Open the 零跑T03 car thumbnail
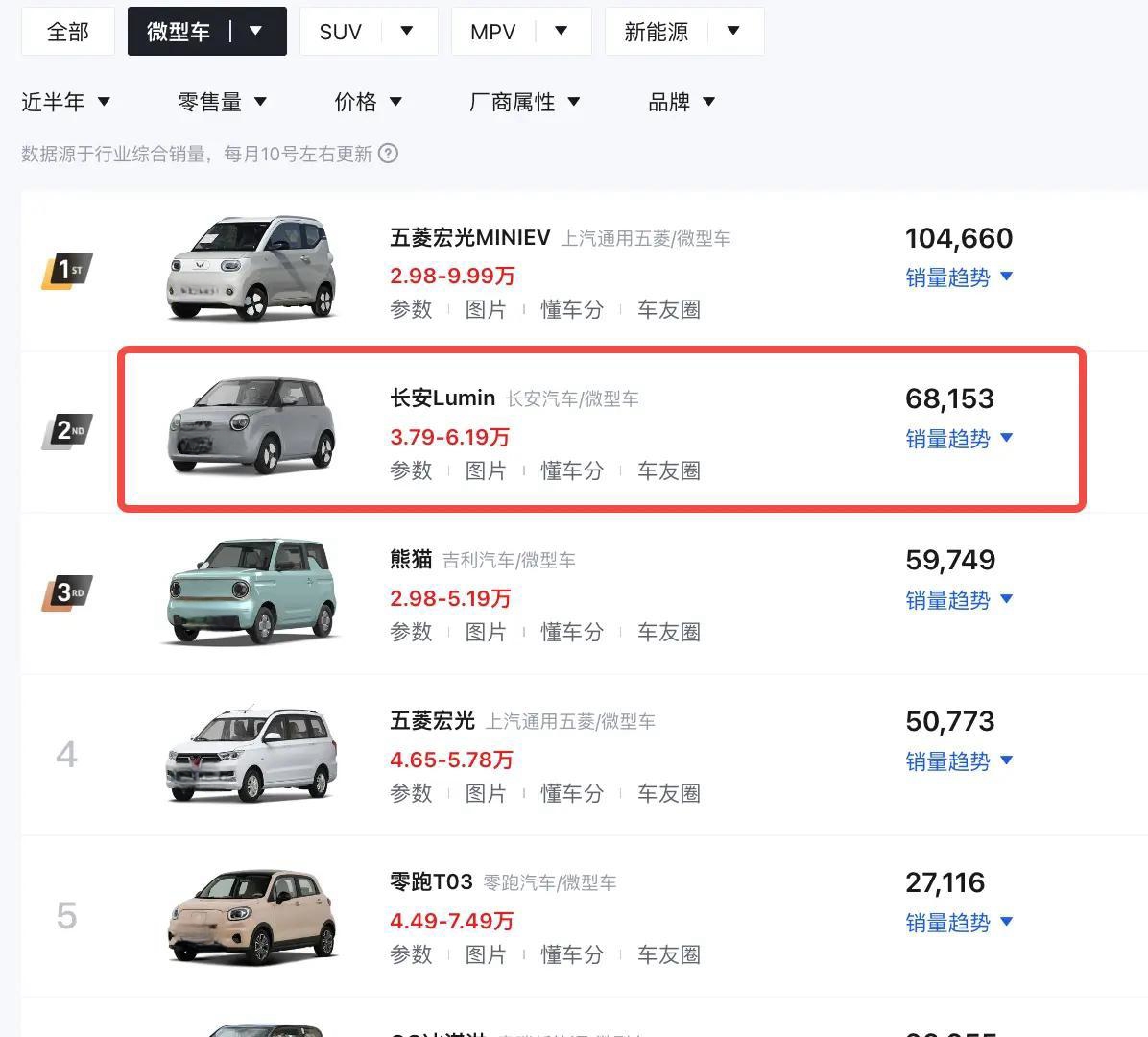Screen dimensions: 1148x1037 pyautogui.click(x=251, y=917)
